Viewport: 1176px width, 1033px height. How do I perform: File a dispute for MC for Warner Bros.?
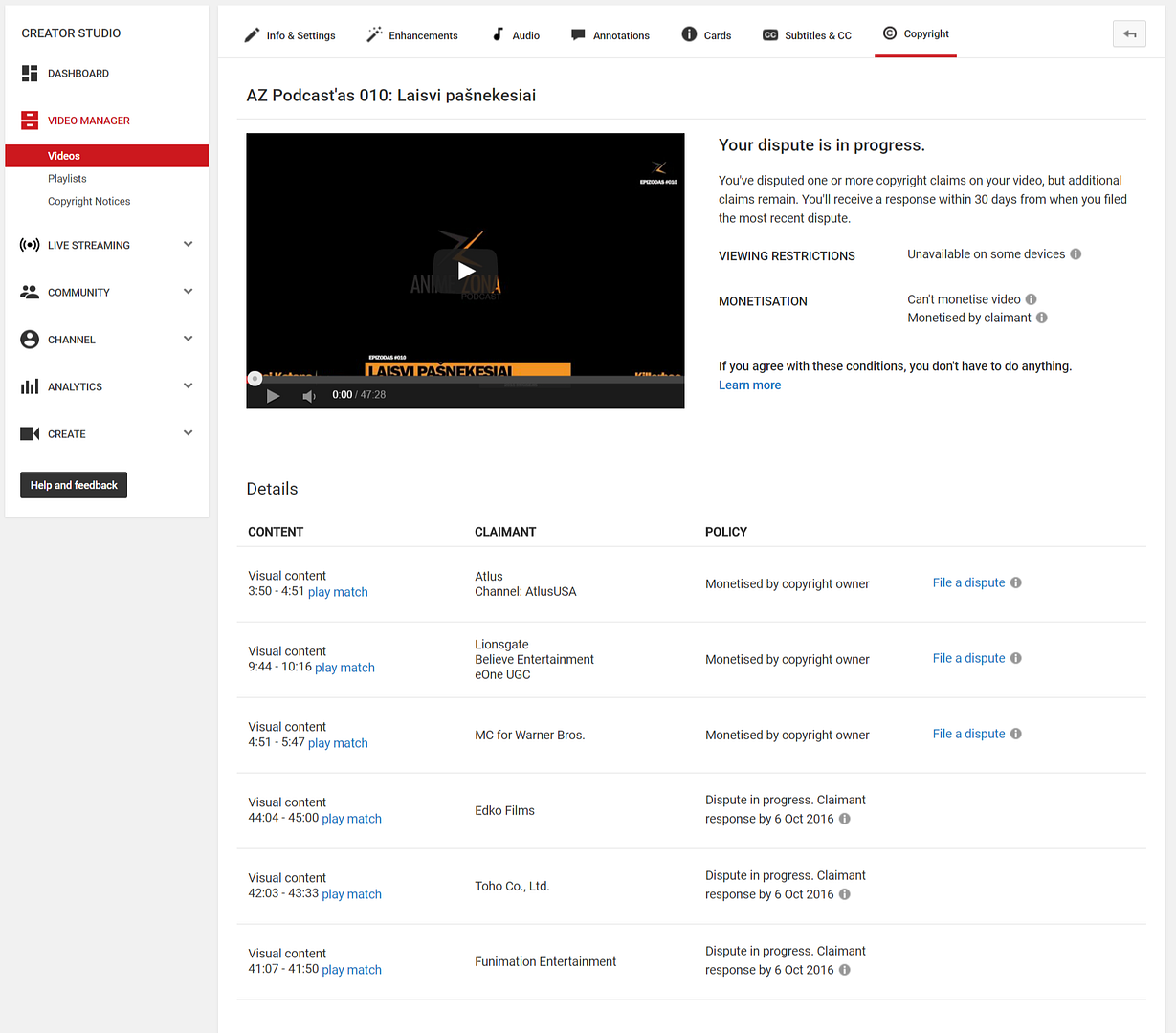968,734
